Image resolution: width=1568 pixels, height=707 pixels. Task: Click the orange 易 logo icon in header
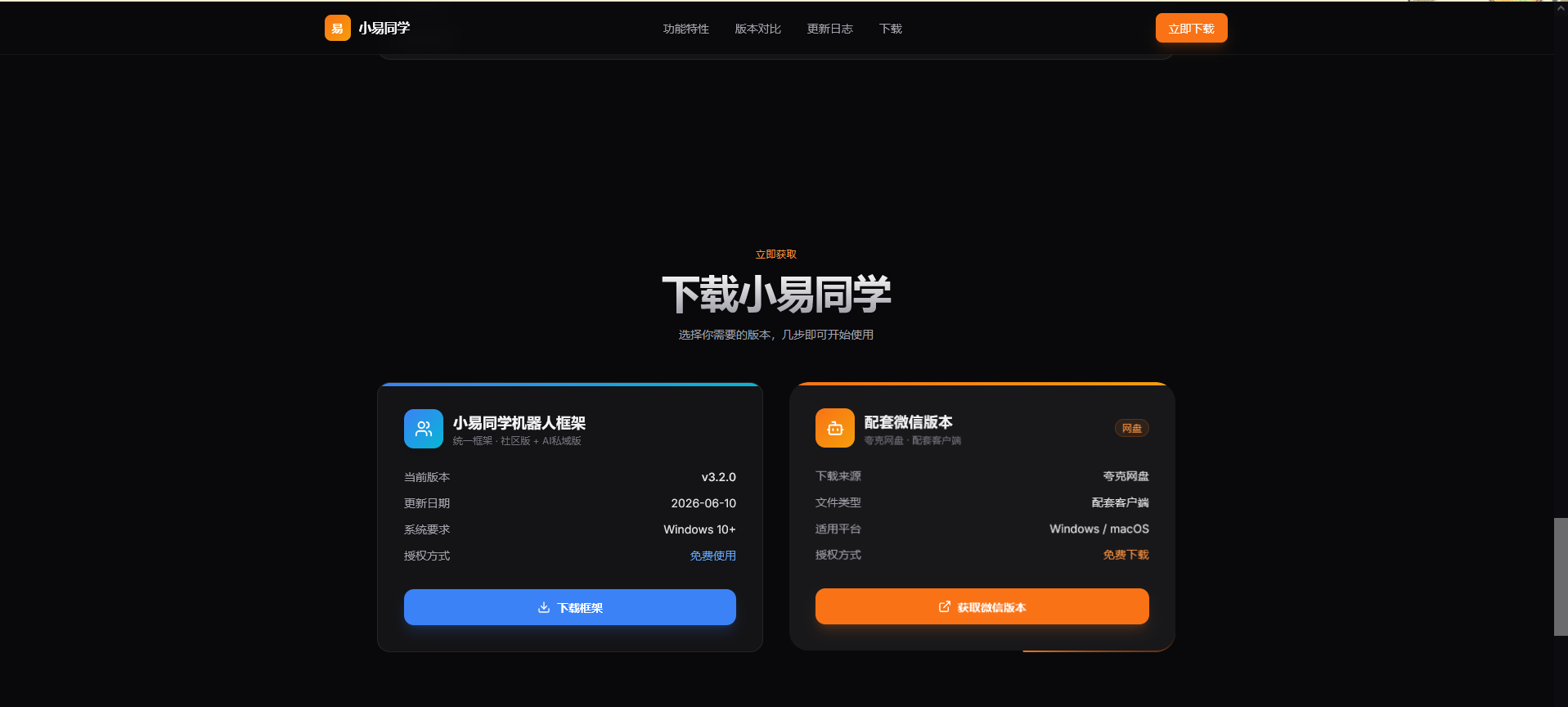(x=337, y=28)
